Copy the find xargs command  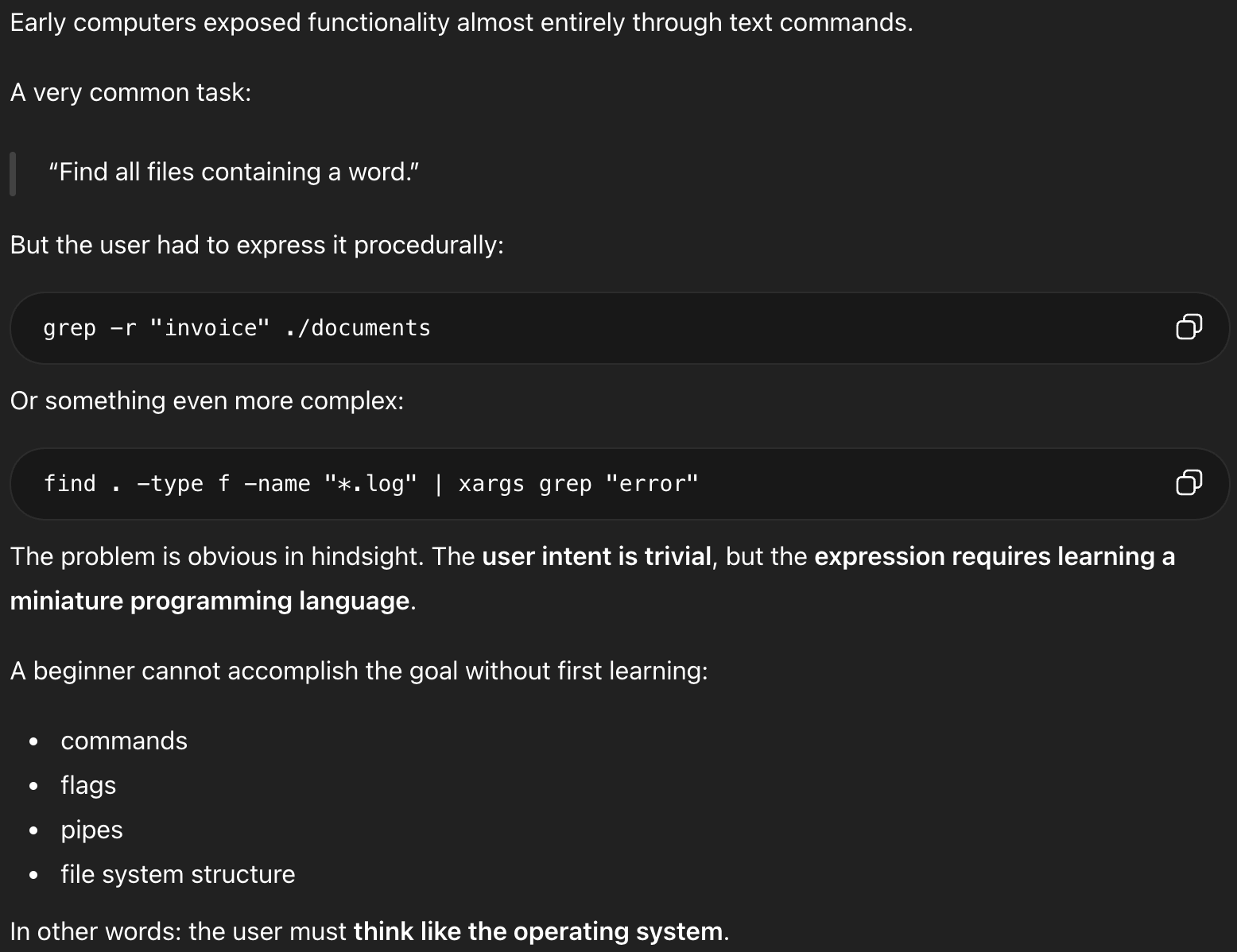click(x=1189, y=482)
